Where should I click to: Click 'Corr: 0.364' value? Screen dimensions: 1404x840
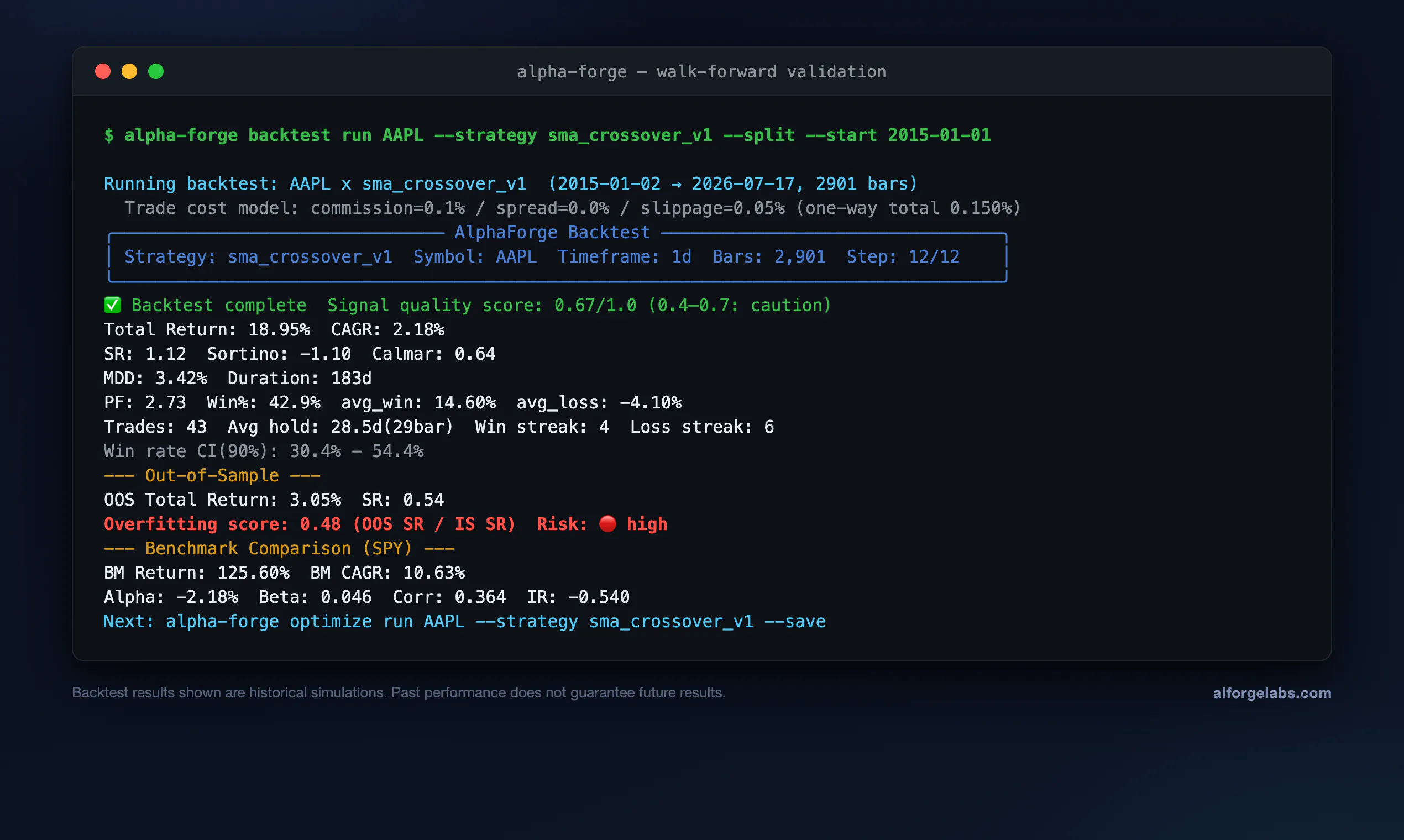(449, 597)
